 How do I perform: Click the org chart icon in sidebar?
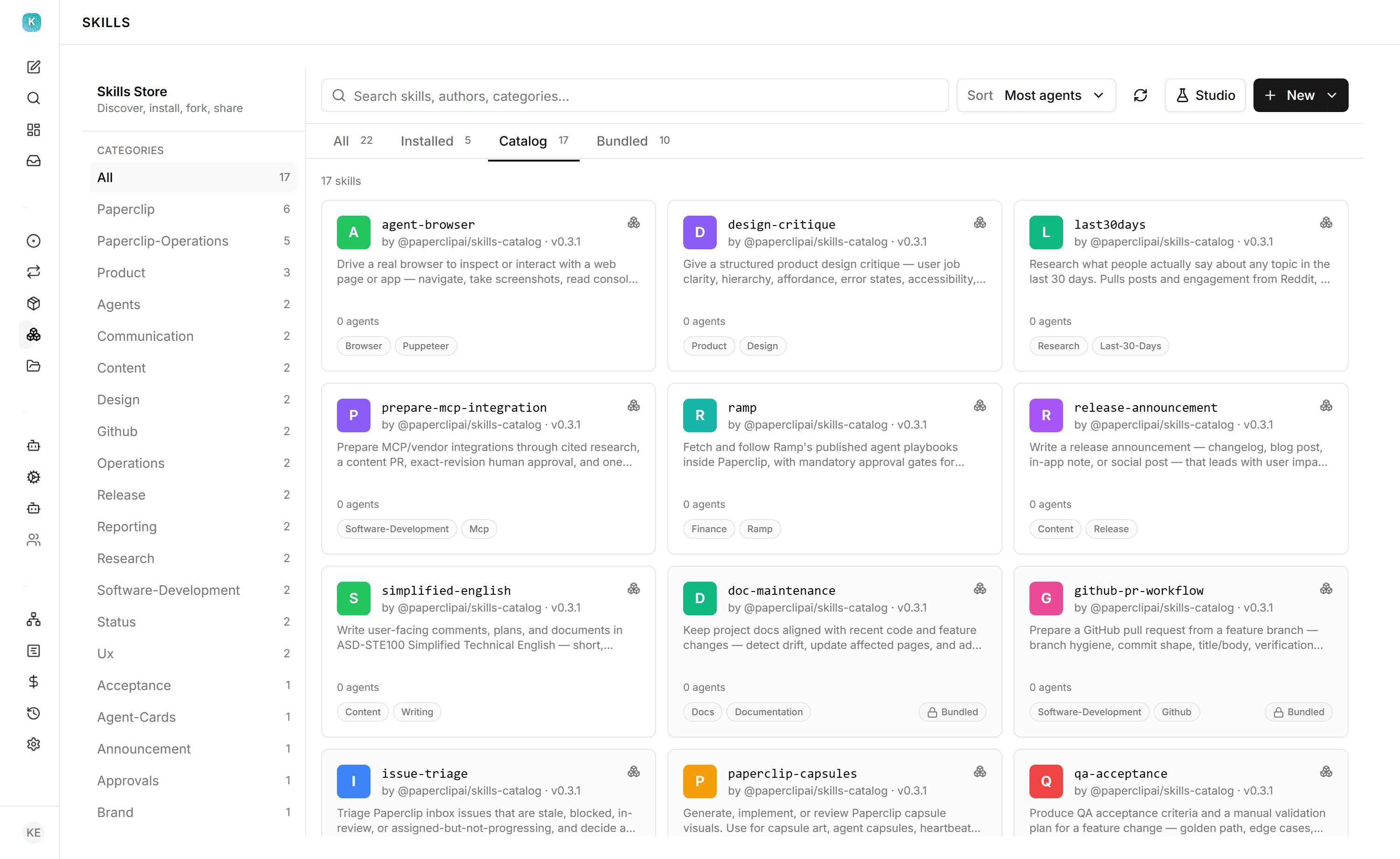tap(34, 619)
